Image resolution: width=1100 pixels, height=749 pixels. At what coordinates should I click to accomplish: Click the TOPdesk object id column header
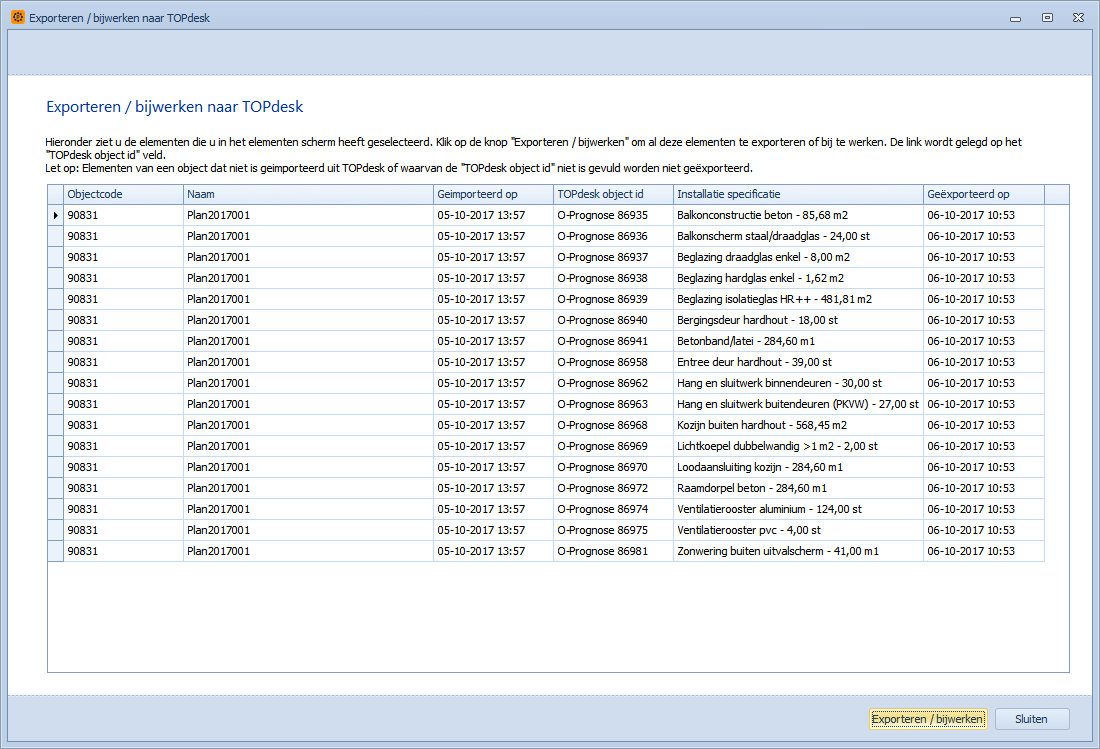click(x=613, y=194)
